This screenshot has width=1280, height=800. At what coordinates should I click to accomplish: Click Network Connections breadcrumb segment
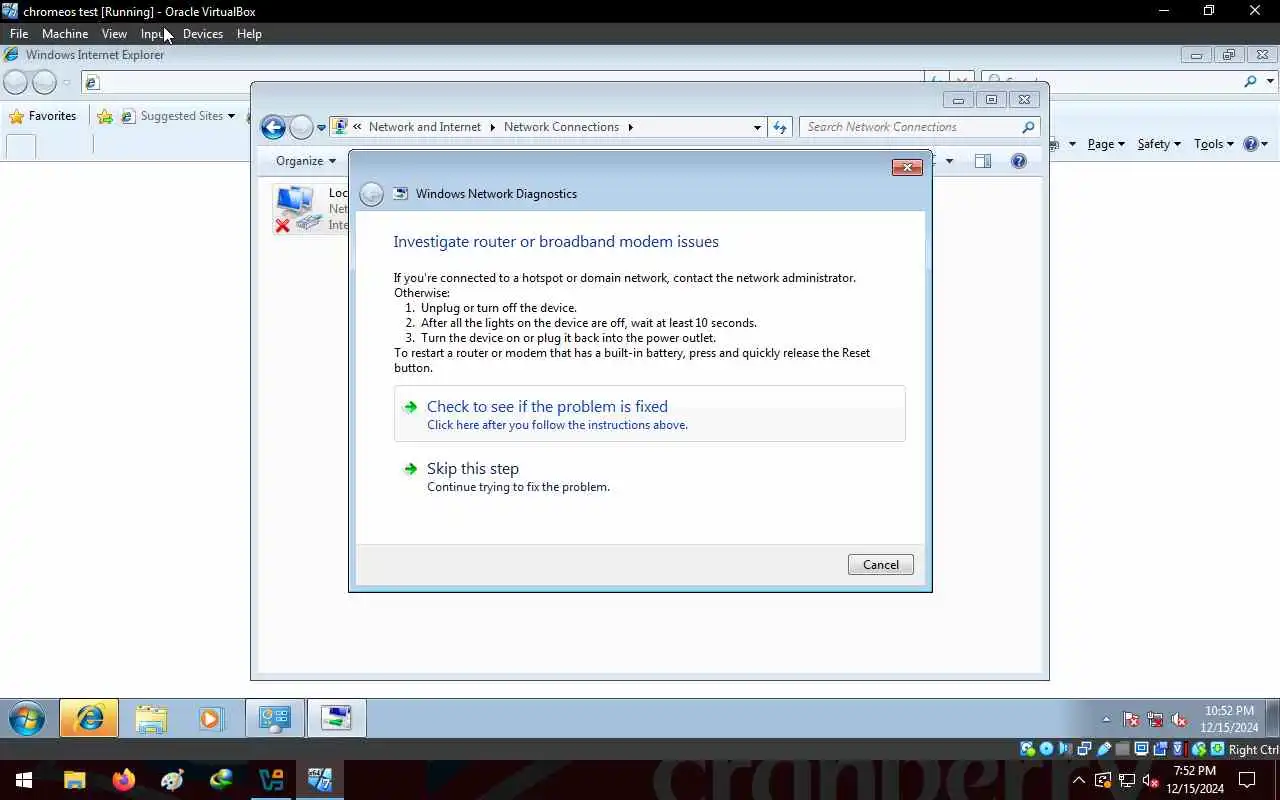click(x=561, y=127)
